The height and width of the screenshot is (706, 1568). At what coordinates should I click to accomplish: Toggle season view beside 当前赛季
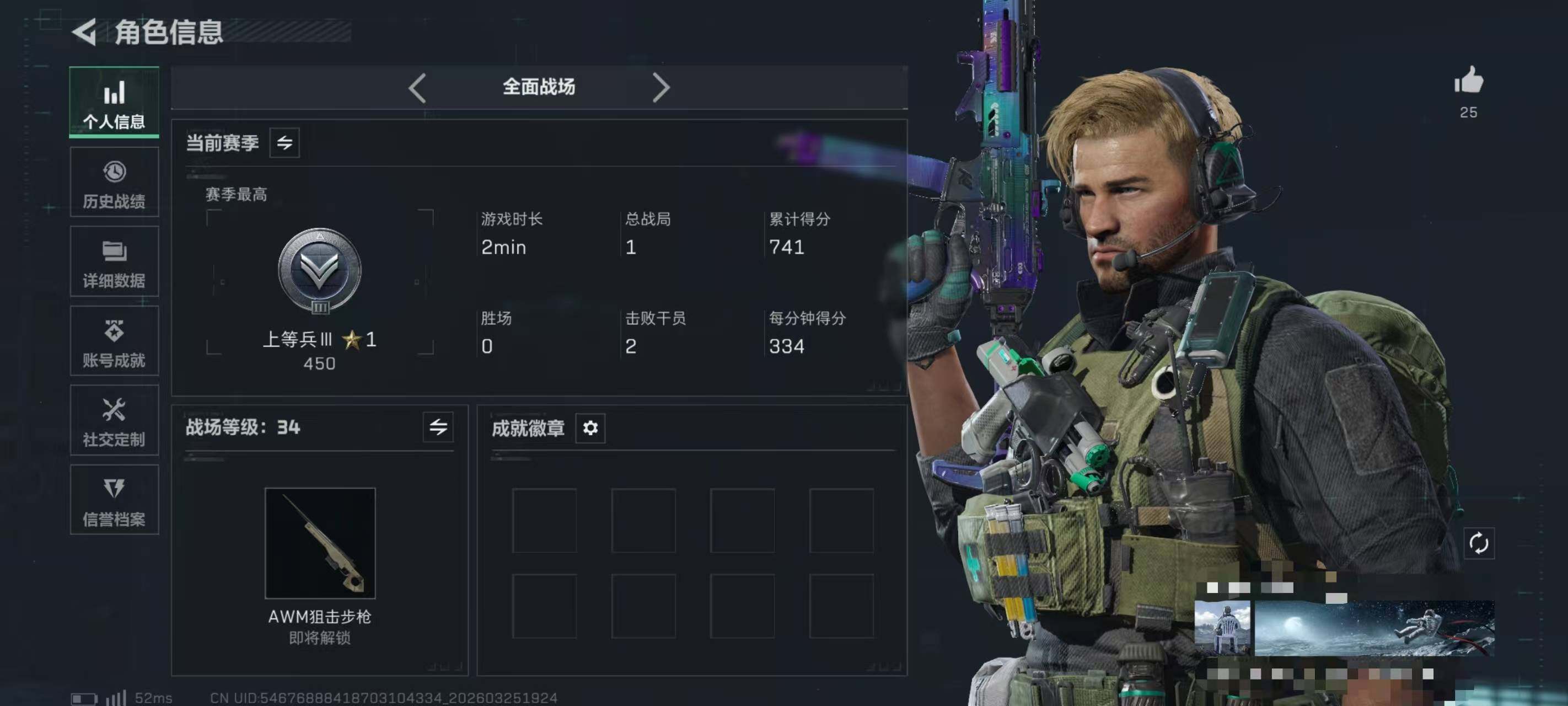(x=284, y=143)
